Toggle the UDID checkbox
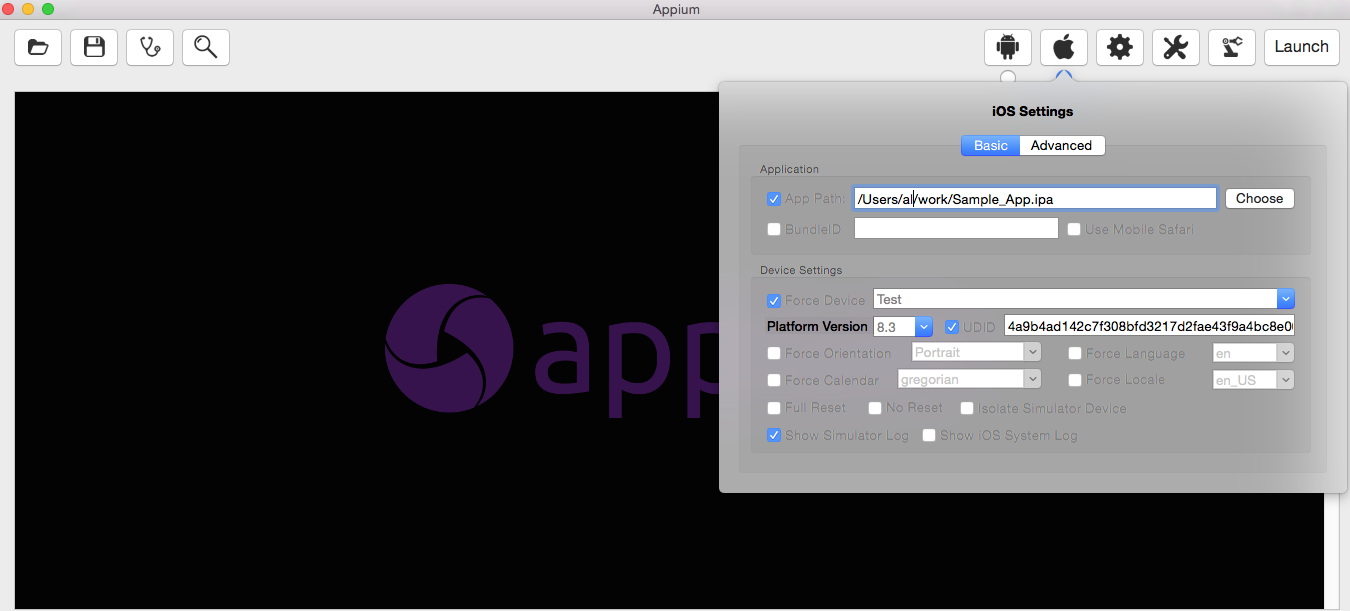1350x611 pixels. 952,327
